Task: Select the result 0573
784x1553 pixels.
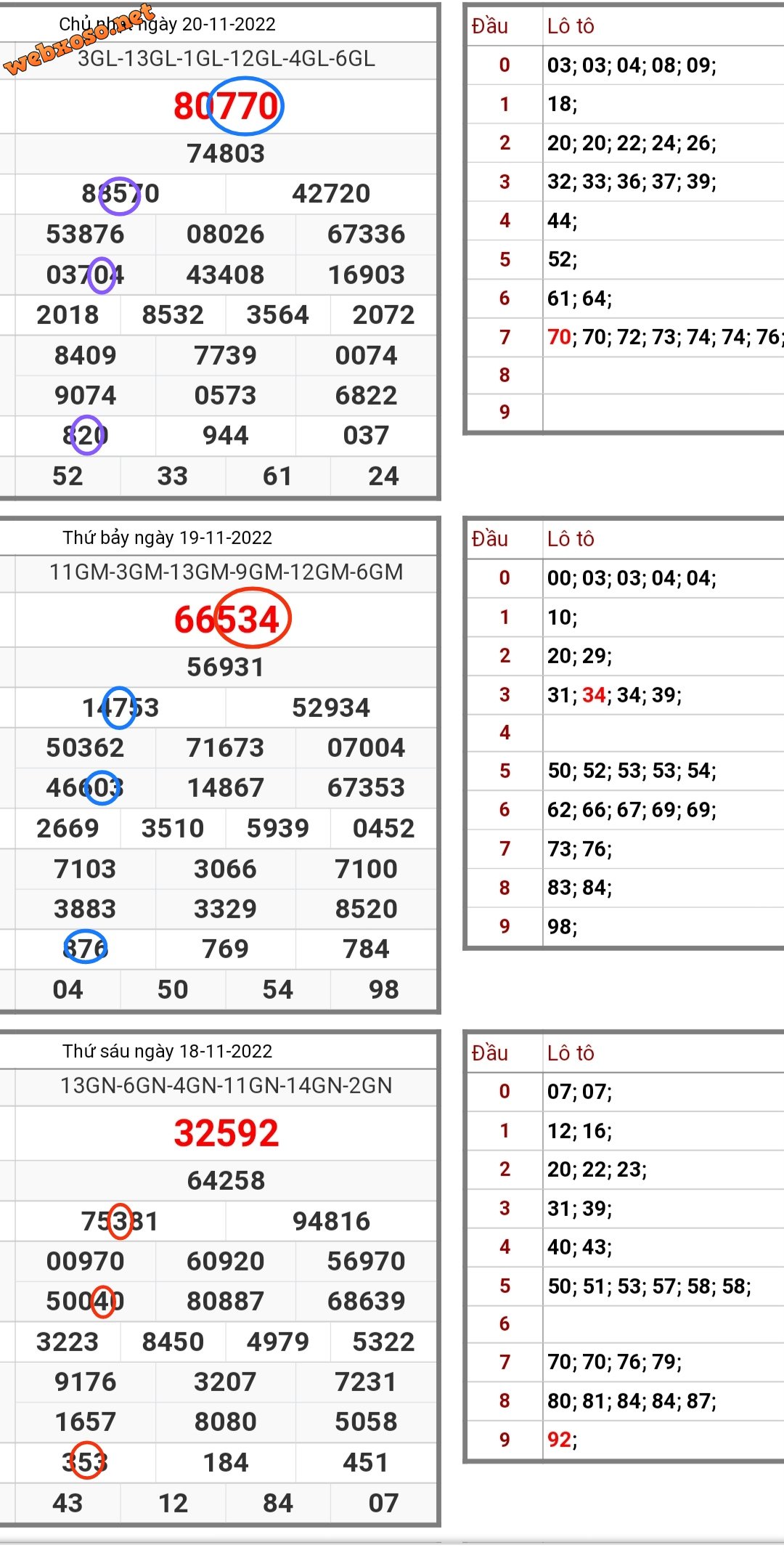Action: pyautogui.click(x=226, y=395)
